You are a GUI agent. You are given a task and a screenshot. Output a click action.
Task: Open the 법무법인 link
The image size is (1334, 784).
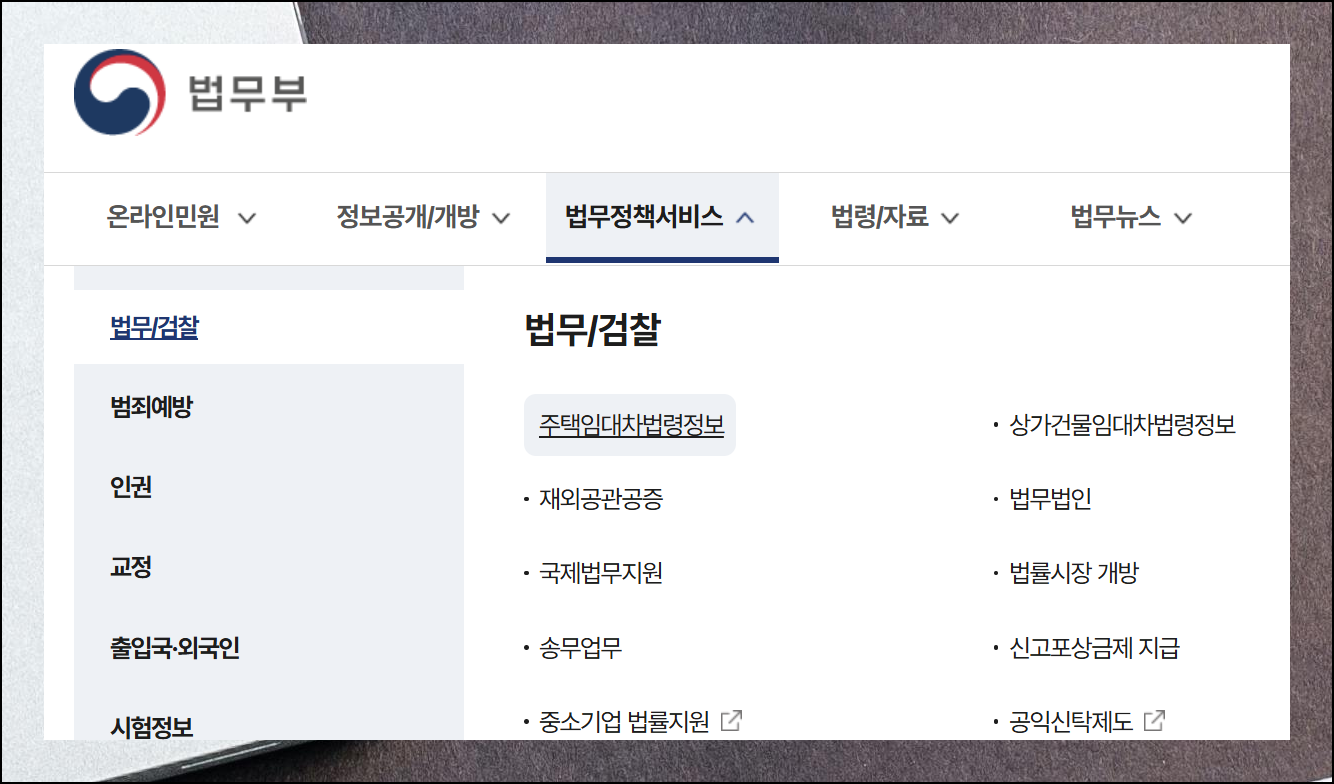click(1051, 499)
